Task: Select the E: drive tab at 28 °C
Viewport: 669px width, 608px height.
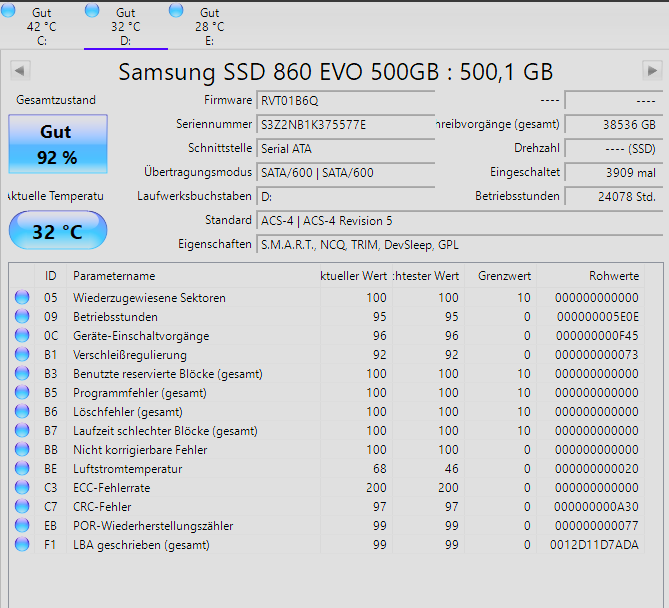Action: 209,26
